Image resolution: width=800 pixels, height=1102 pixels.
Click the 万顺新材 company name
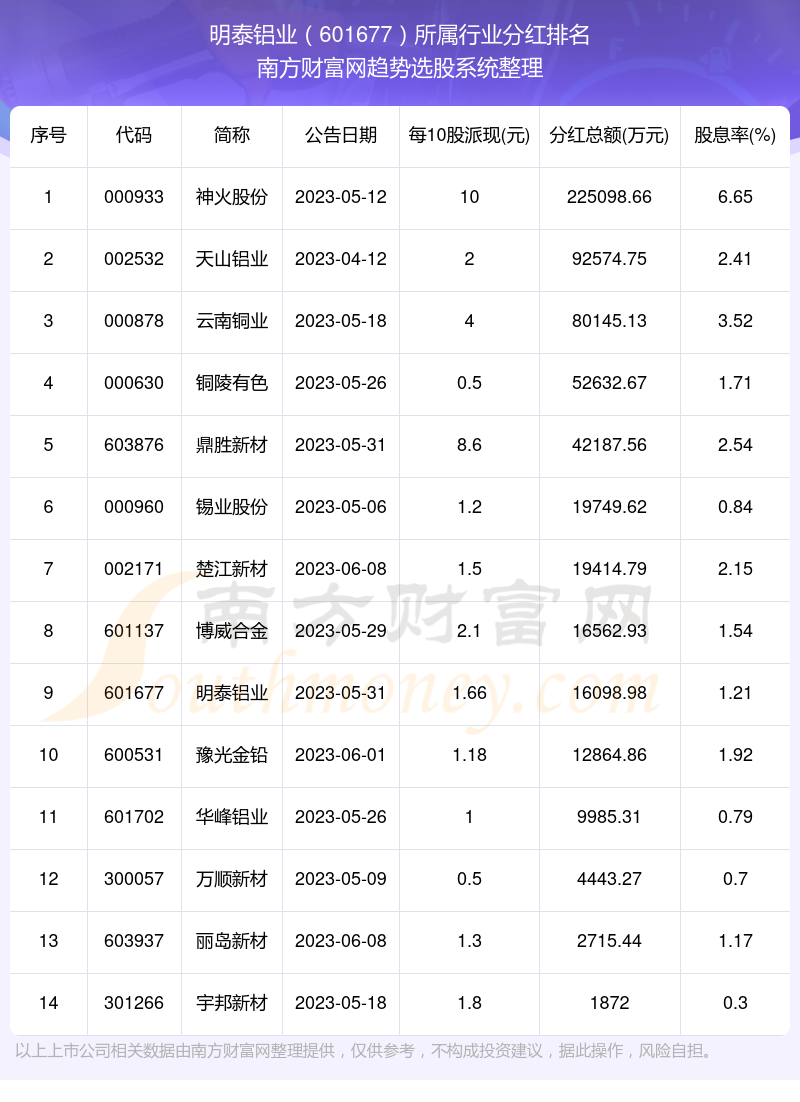(x=231, y=879)
